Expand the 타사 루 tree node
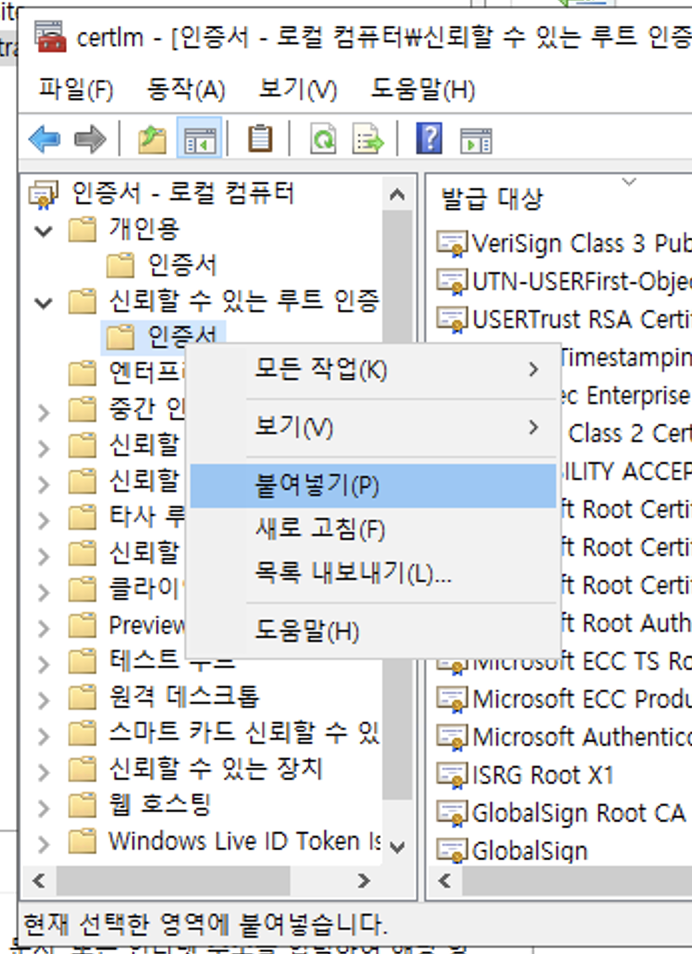The height and width of the screenshot is (954, 692). point(43,520)
